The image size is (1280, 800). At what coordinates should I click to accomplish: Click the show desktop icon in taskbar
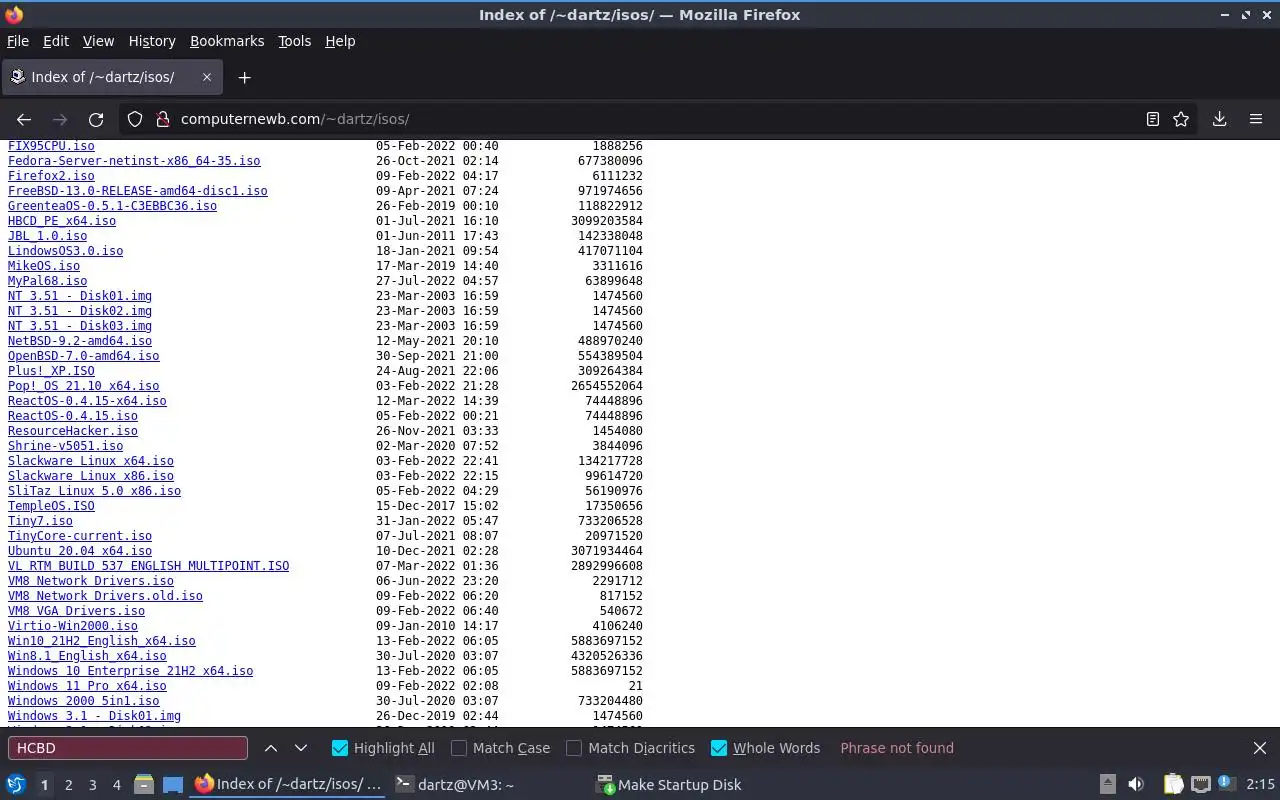tap(173, 785)
